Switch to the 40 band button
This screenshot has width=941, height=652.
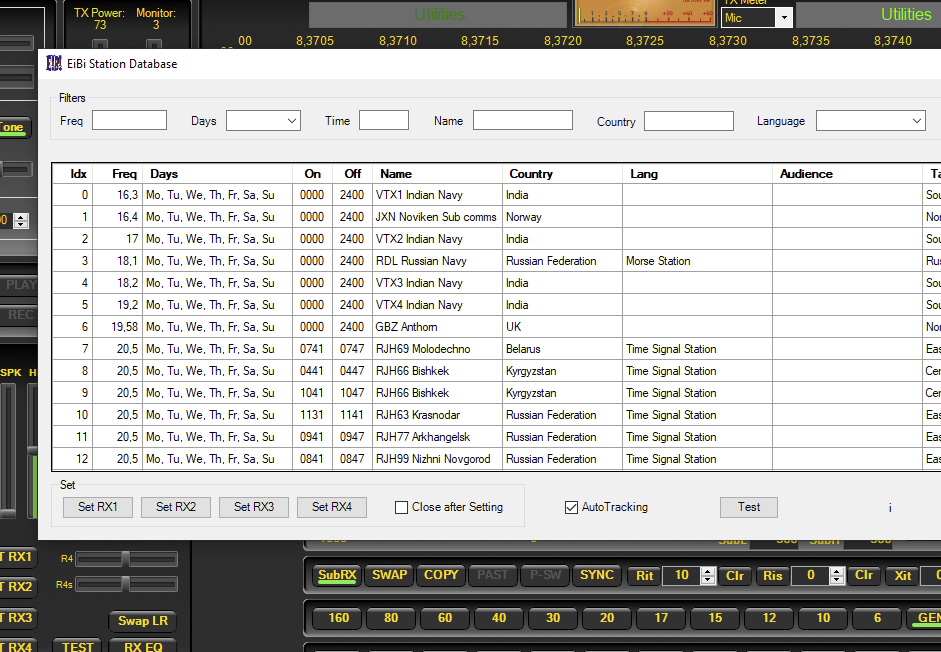499,618
